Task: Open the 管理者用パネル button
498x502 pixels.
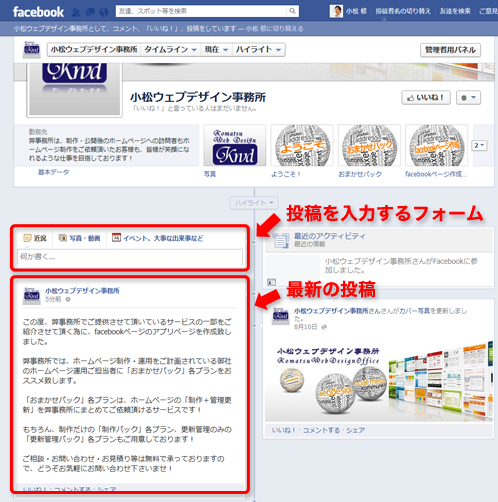Action: pyautogui.click(x=450, y=50)
